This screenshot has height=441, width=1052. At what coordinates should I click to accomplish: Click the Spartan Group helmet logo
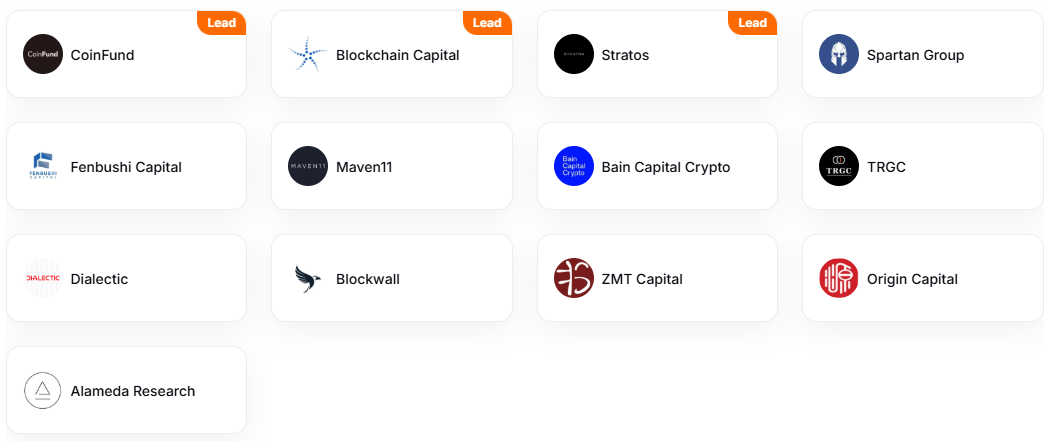click(x=839, y=54)
